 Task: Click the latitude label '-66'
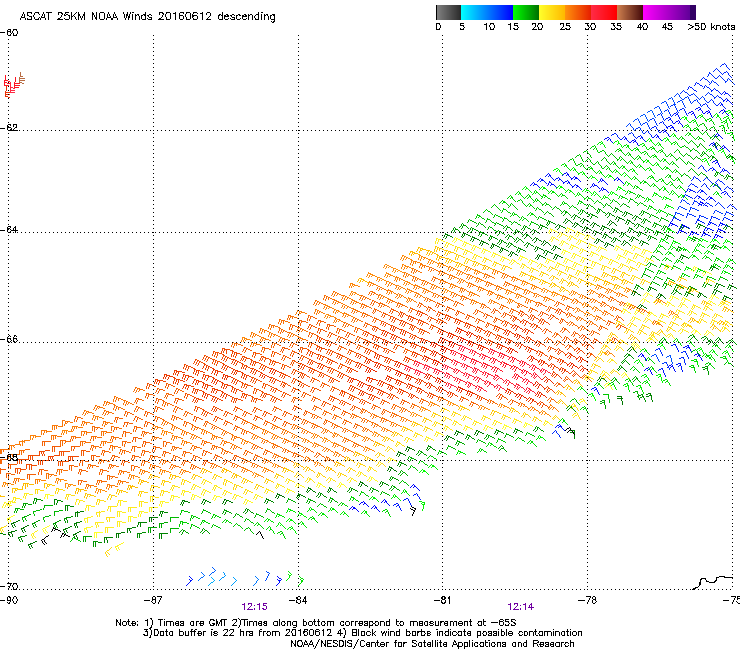pos(9,339)
